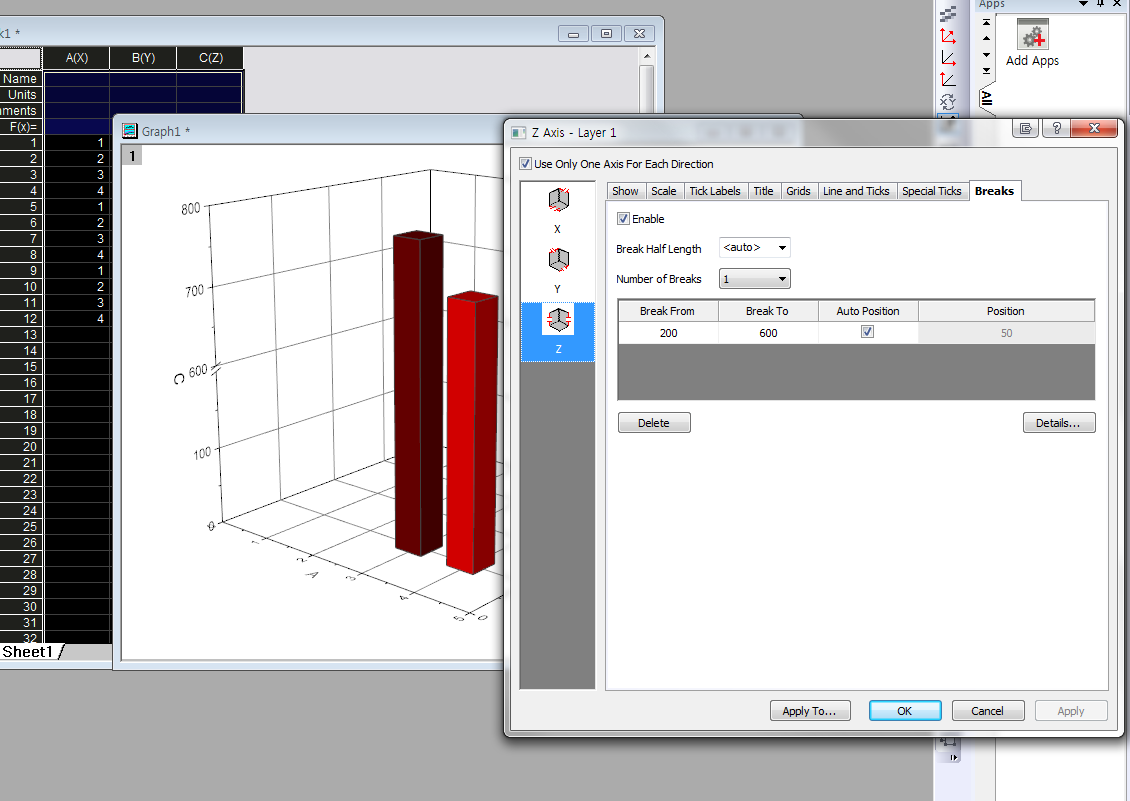The height and width of the screenshot is (801, 1130).
Task: Click the Apply To... button
Action: point(810,711)
